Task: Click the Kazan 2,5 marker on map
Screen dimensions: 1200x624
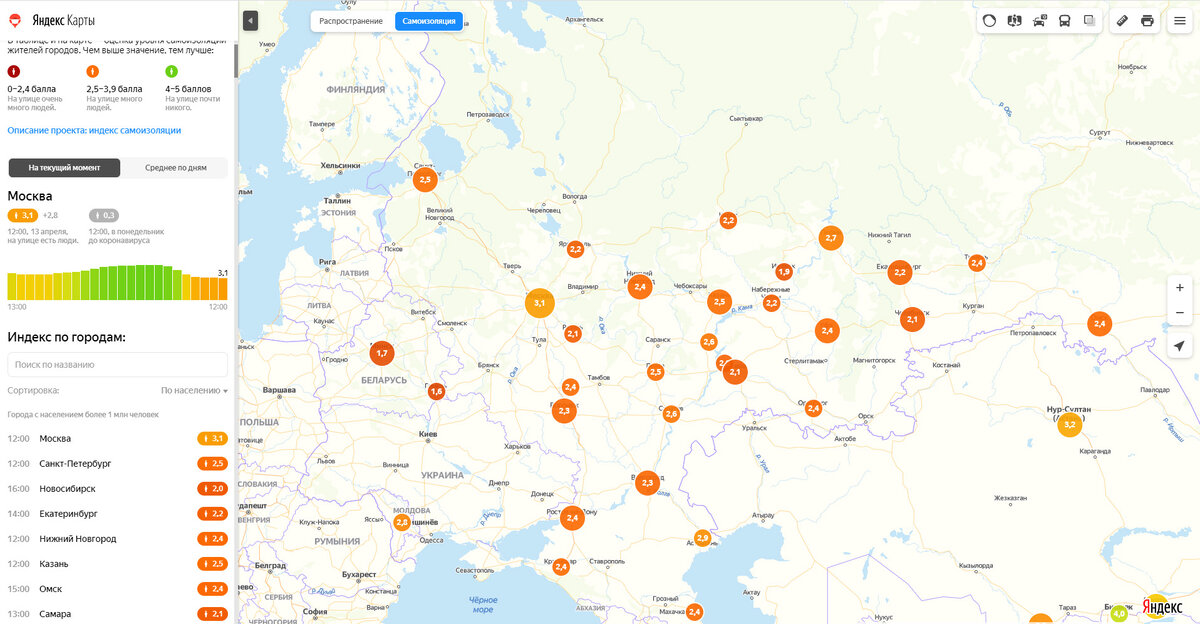Action: pyautogui.click(x=719, y=301)
